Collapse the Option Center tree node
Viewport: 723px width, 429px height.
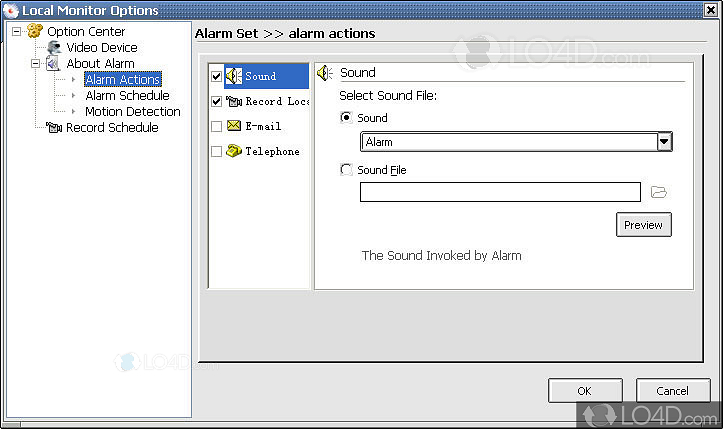coord(16,31)
